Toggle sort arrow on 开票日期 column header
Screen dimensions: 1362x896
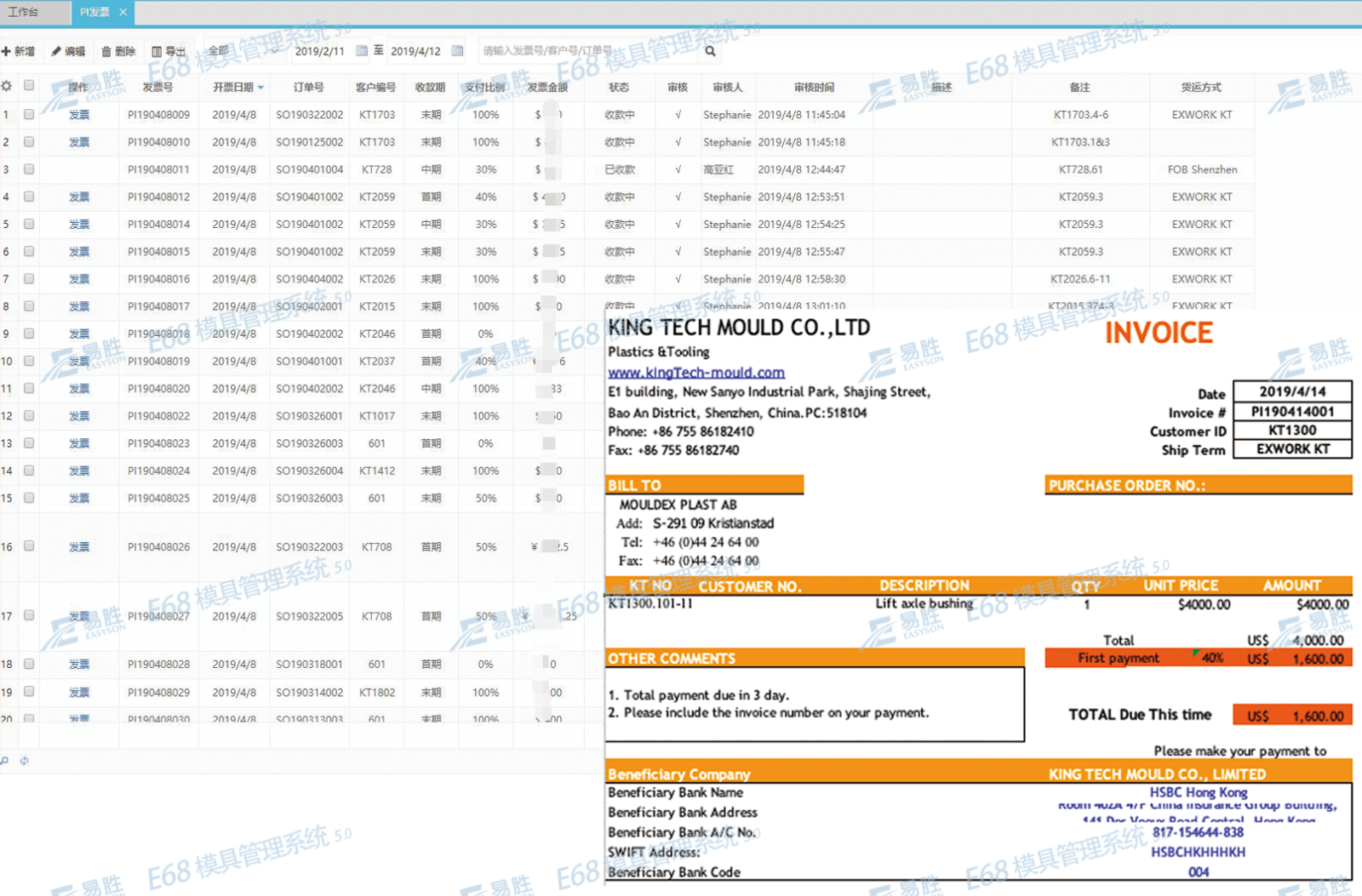click(260, 88)
